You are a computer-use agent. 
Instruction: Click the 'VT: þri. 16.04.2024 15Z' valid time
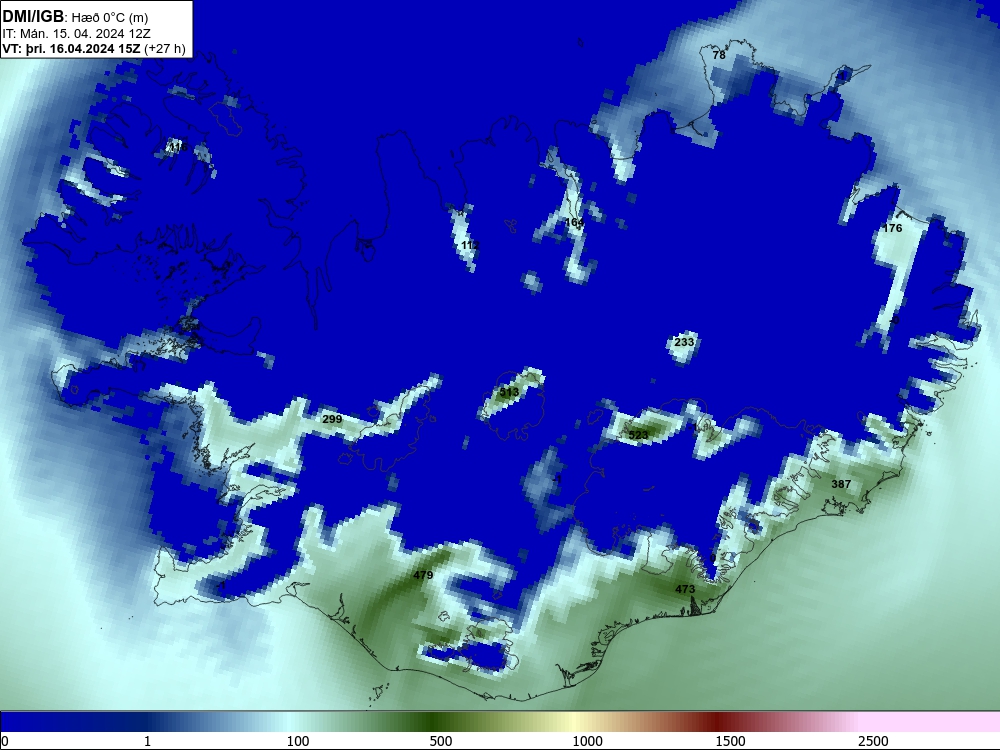tap(71, 49)
